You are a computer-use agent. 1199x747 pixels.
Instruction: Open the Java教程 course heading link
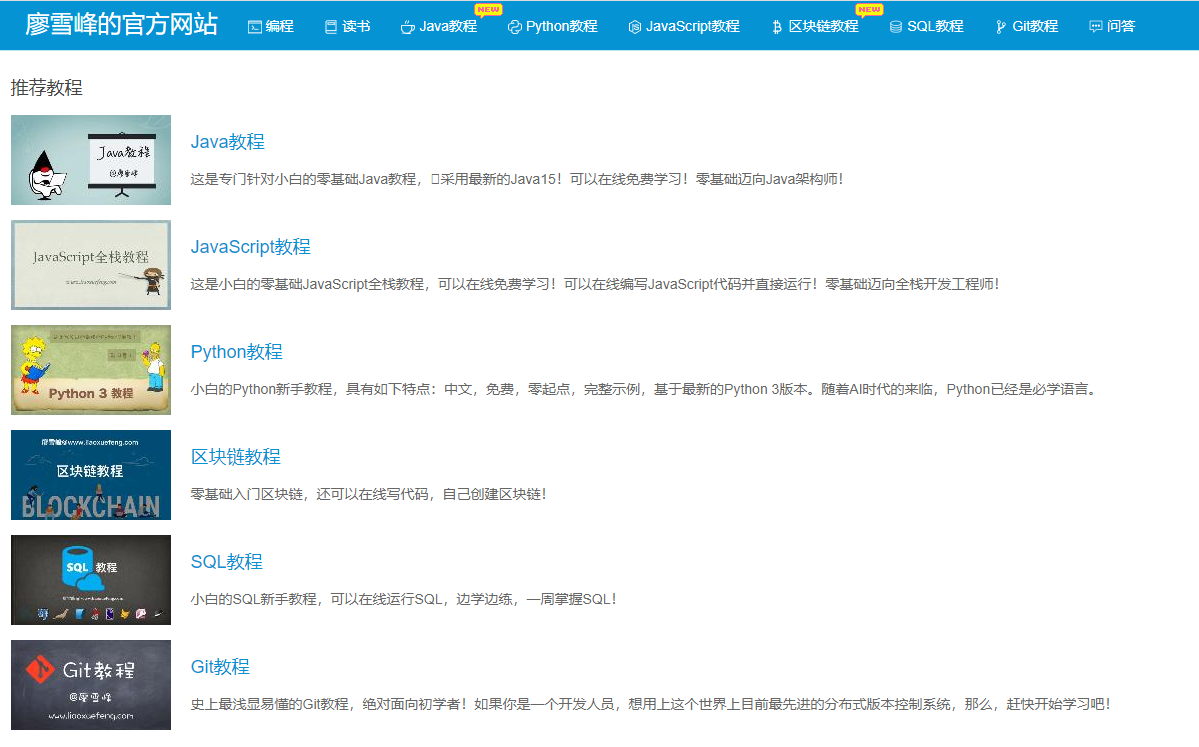click(x=226, y=141)
